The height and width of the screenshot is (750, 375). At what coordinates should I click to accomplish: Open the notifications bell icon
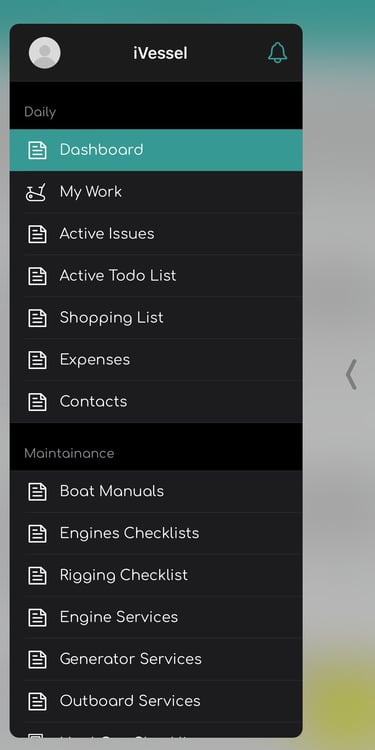(277, 53)
